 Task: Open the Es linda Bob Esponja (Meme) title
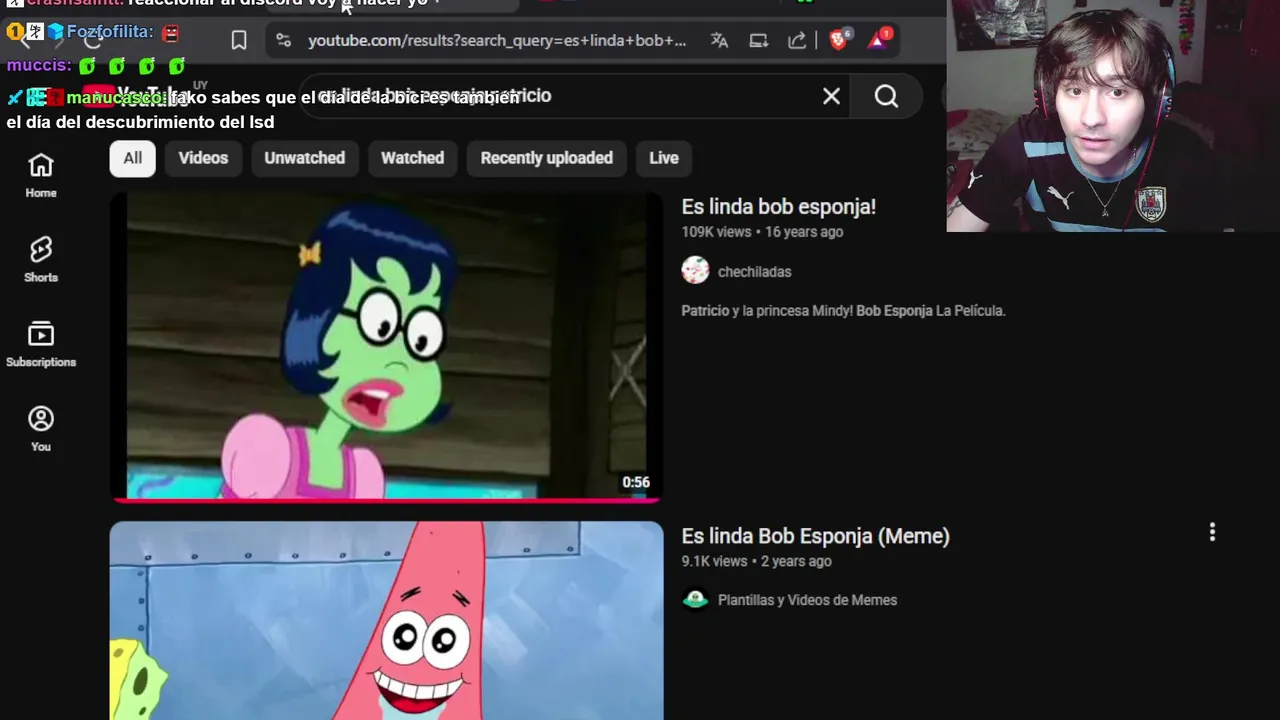coord(815,536)
